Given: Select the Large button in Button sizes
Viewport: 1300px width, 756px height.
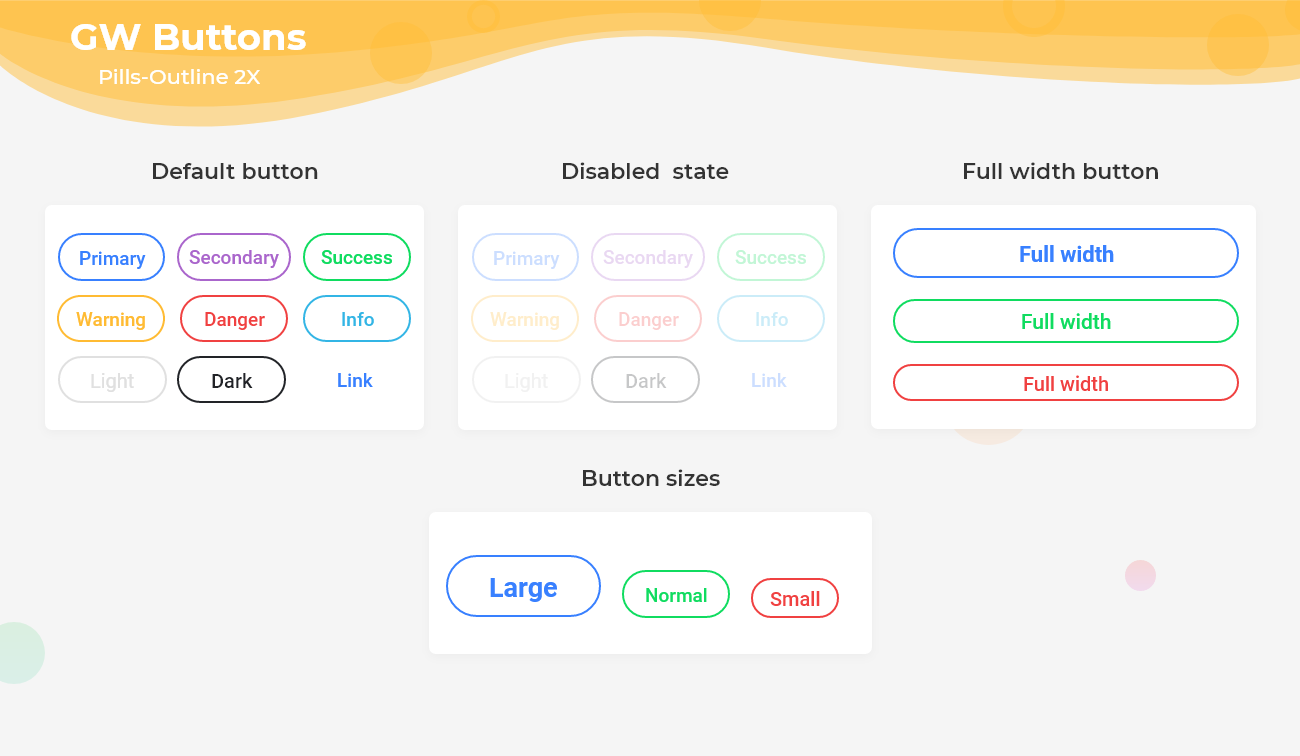Looking at the screenshot, I should pyautogui.click(x=523, y=586).
